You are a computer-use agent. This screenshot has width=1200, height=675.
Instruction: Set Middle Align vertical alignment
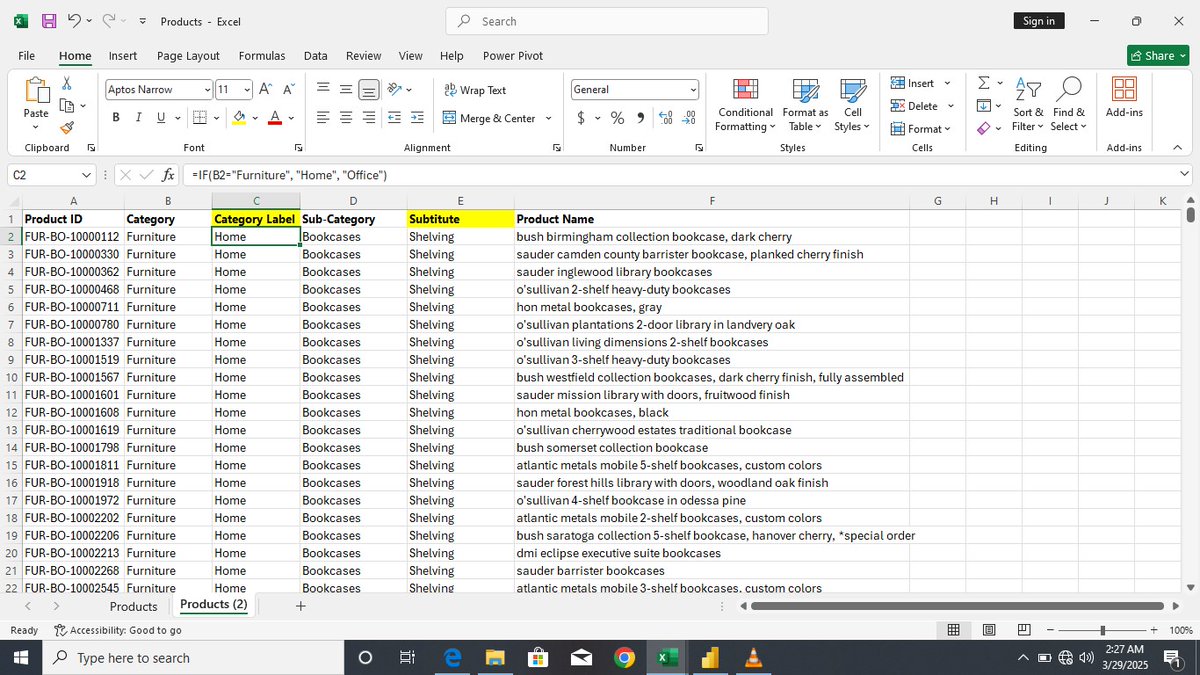346,89
